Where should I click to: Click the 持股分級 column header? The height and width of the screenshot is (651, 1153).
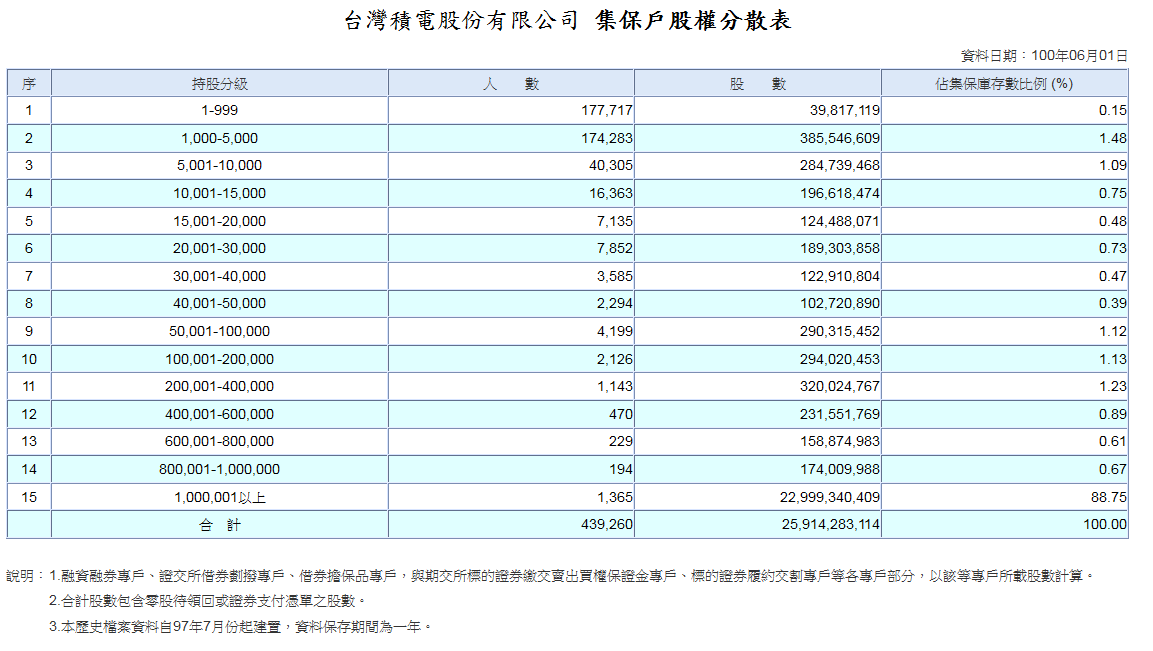219,84
